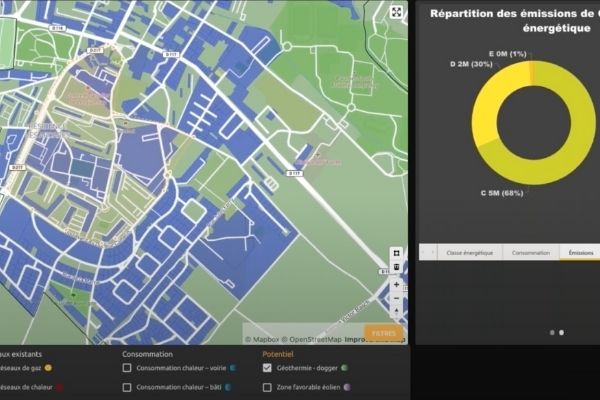Toggle fullscreen map view icon
The image size is (600, 400).
(x=397, y=12)
